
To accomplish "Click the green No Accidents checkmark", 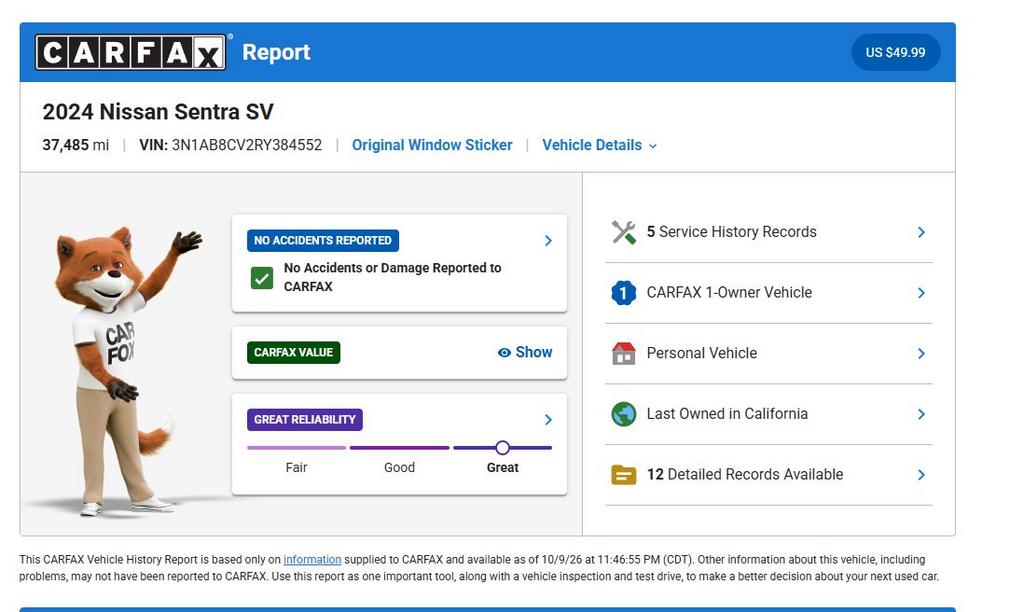I will point(262,278).
